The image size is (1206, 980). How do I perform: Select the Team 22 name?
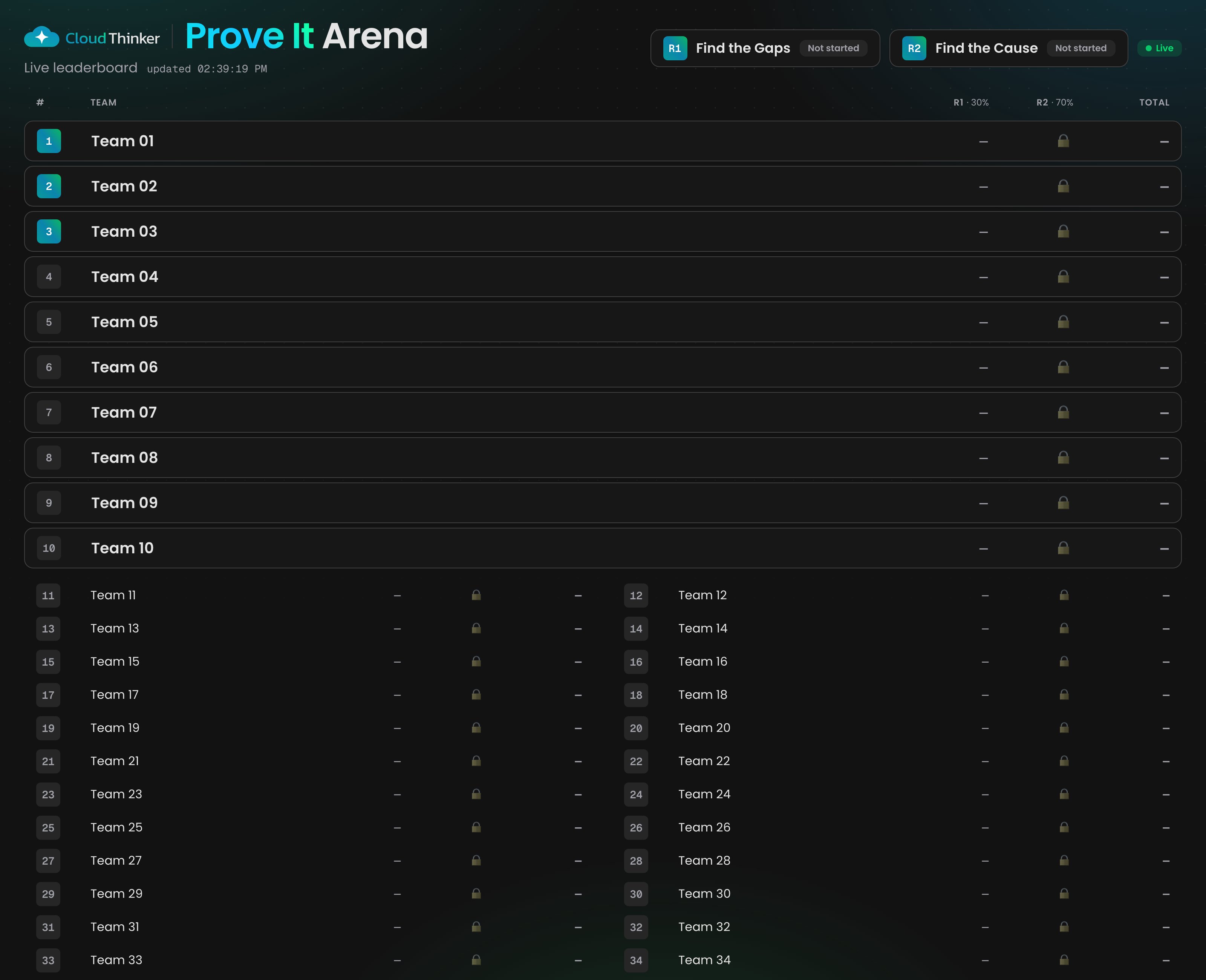704,761
